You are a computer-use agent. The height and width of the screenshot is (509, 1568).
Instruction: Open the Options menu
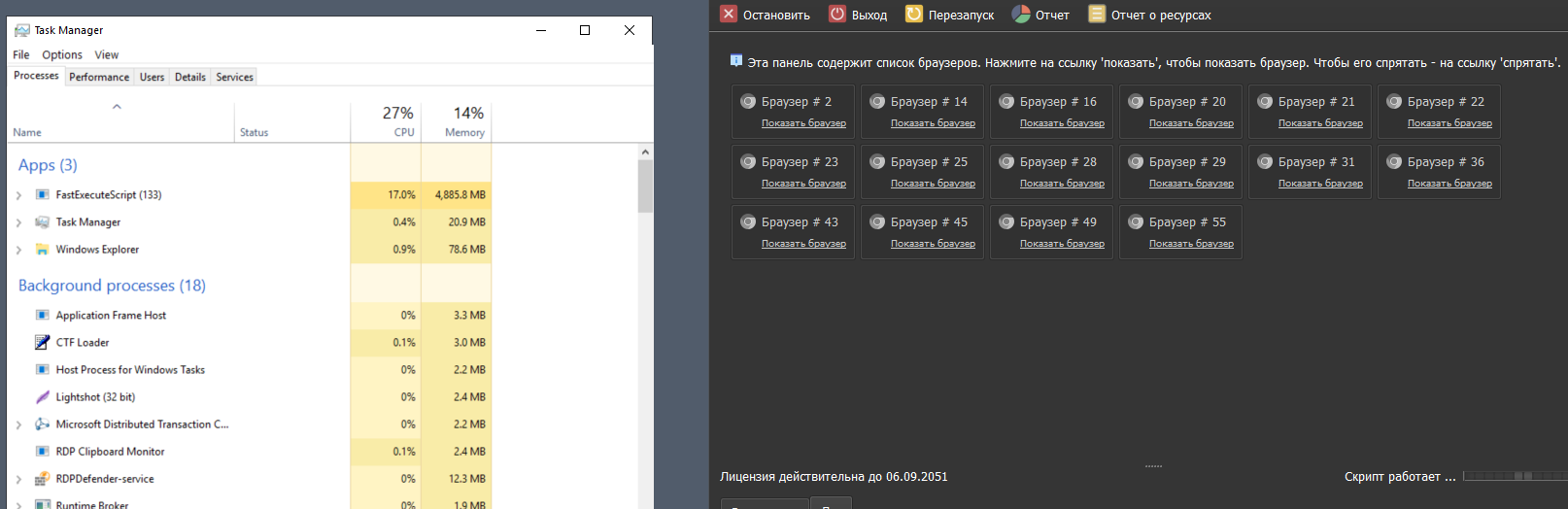62,54
